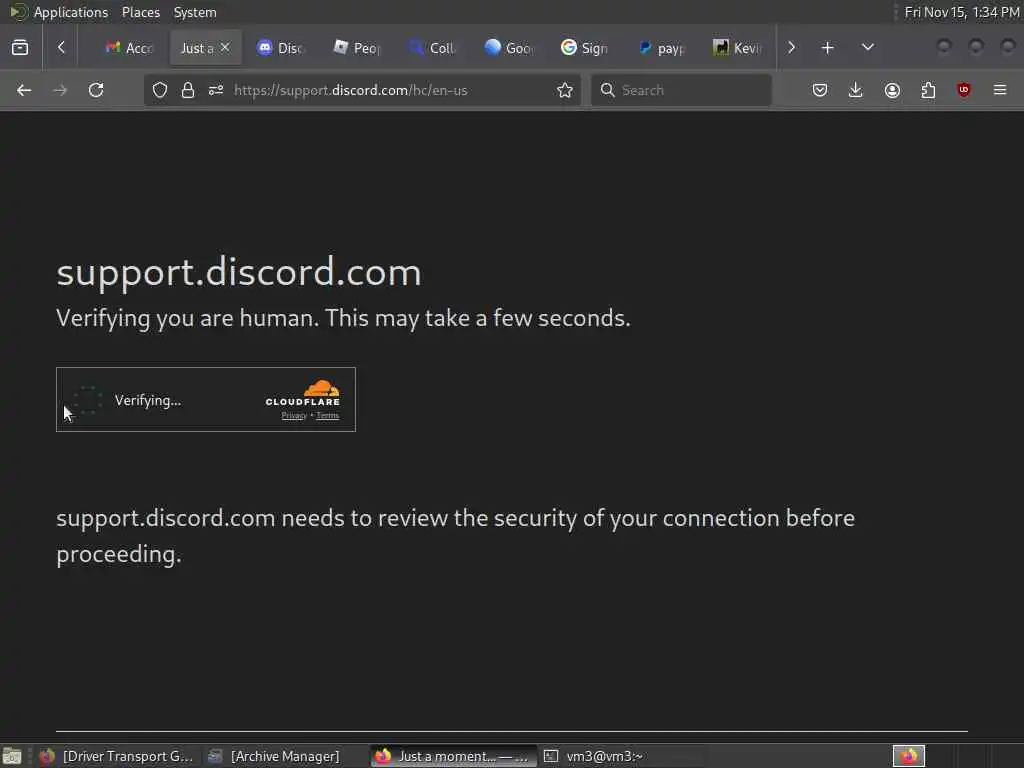Viewport: 1024px width, 768px height.
Task: Click the support.discord.com heading text
Action: (x=239, y=272)
